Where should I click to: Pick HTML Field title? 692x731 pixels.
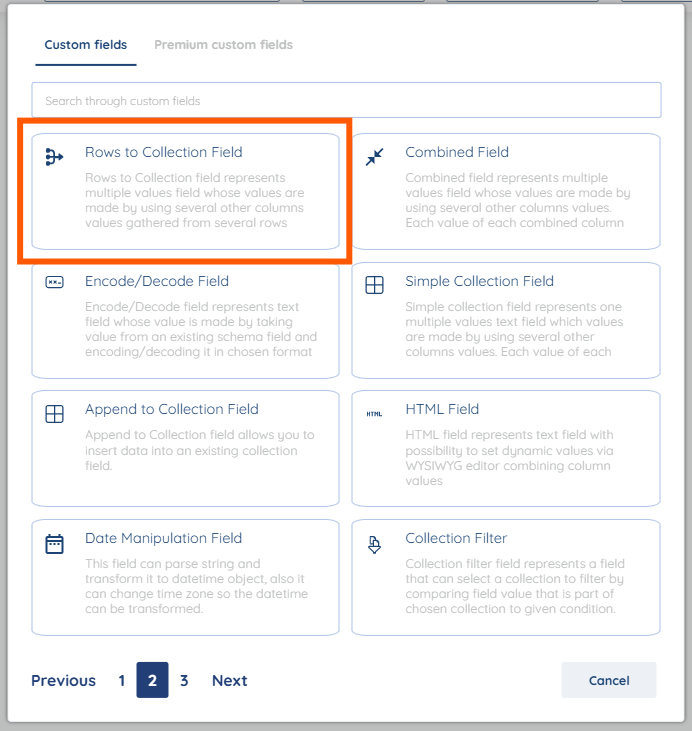[442, 409]
